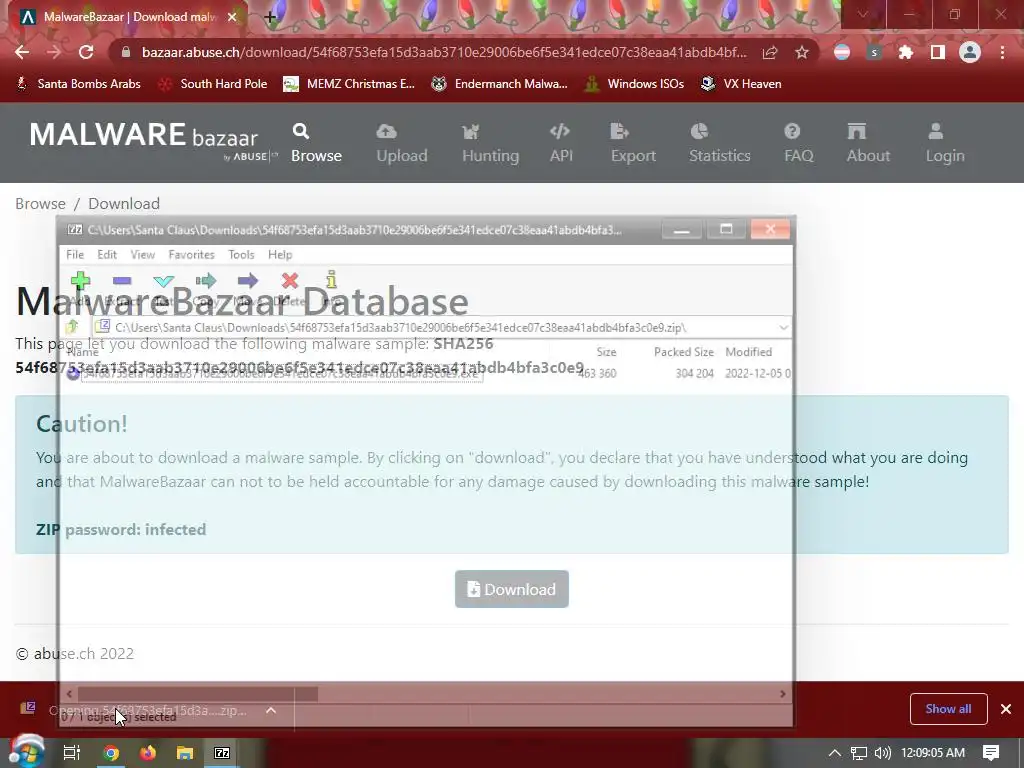Open Export in MalwareBazaar navigation
The width and height of the screenshot is (1024, 768).
click(x=633, y=143)
